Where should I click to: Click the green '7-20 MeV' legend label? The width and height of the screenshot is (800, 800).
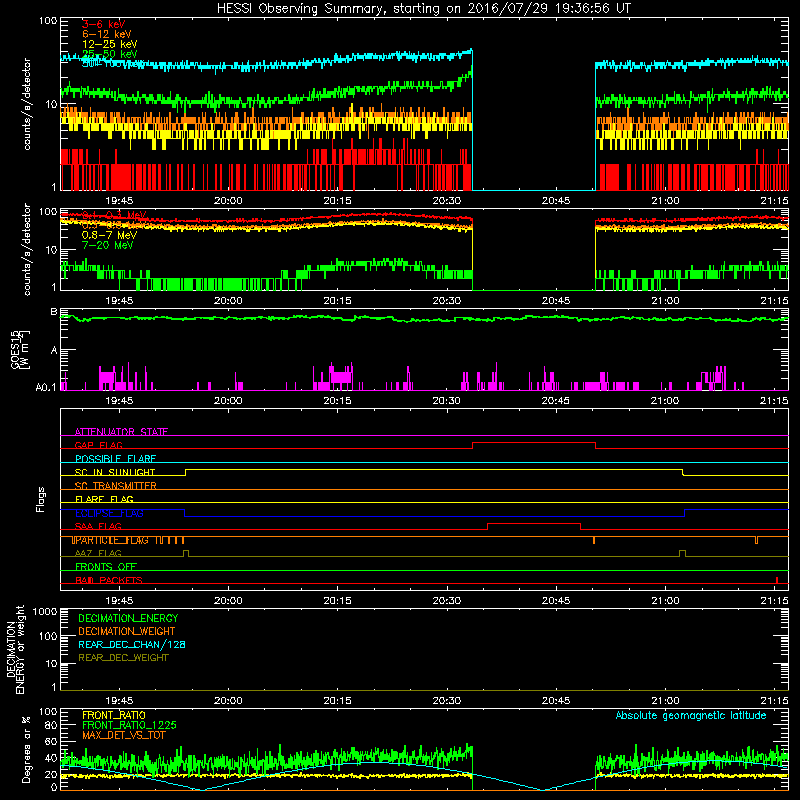click(107, 245)
